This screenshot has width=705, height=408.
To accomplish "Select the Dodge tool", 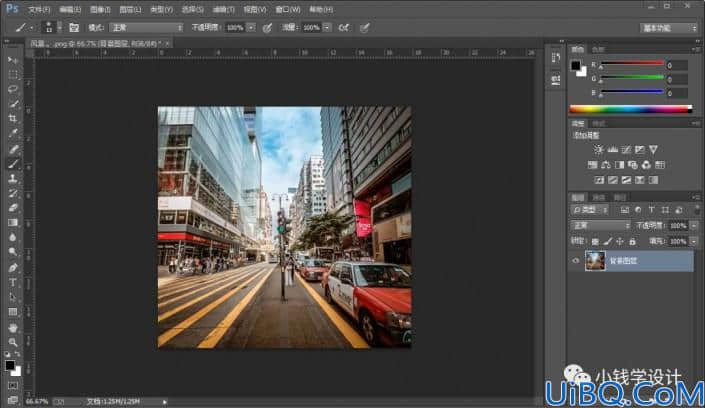I will 13,252.
